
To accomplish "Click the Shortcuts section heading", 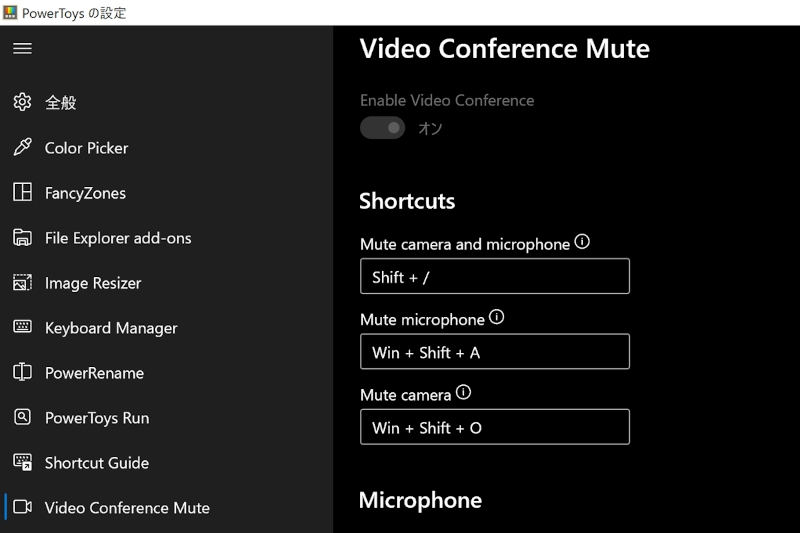I will [407, 201].
